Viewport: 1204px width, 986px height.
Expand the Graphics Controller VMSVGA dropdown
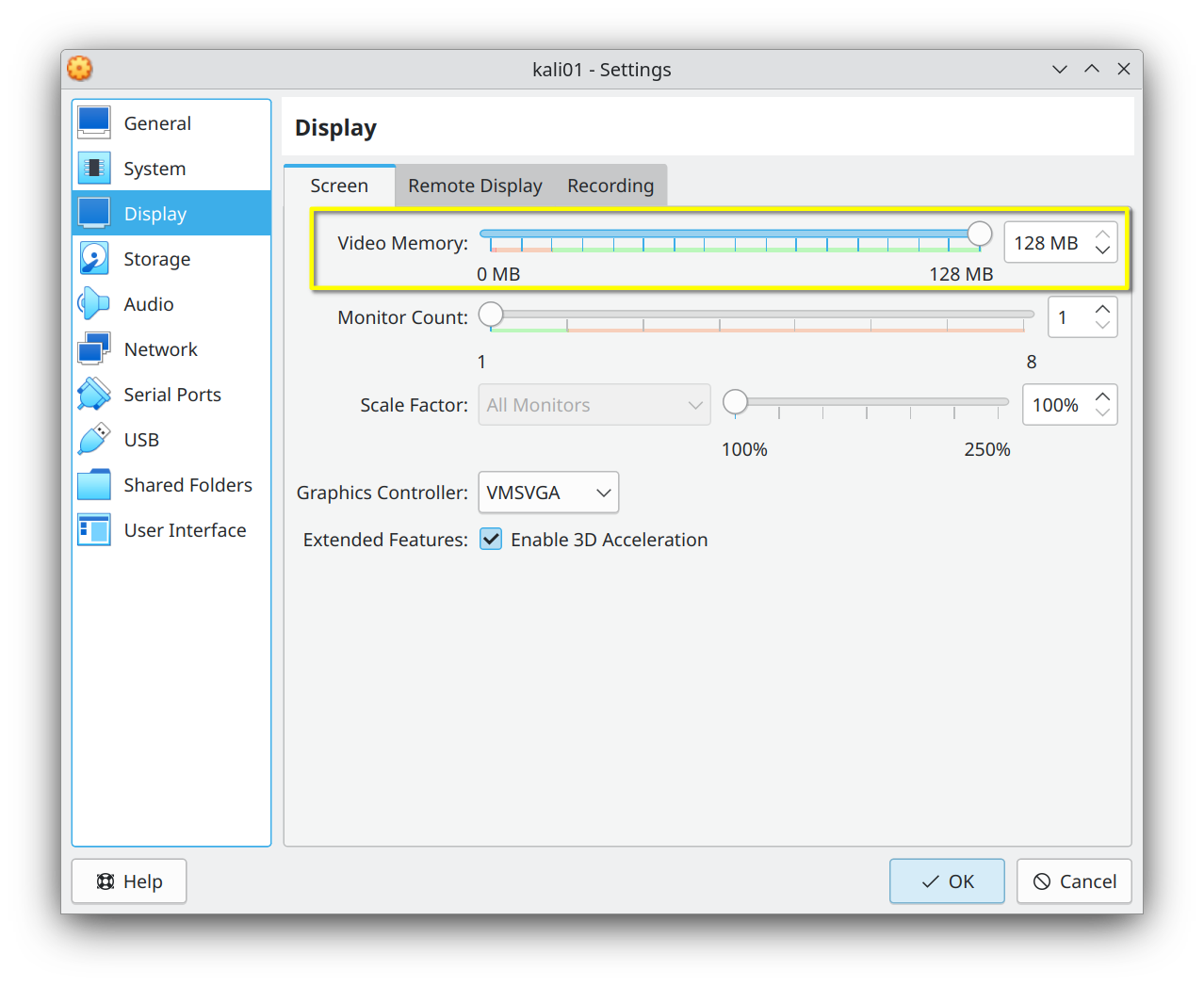[x=548, y=493]
